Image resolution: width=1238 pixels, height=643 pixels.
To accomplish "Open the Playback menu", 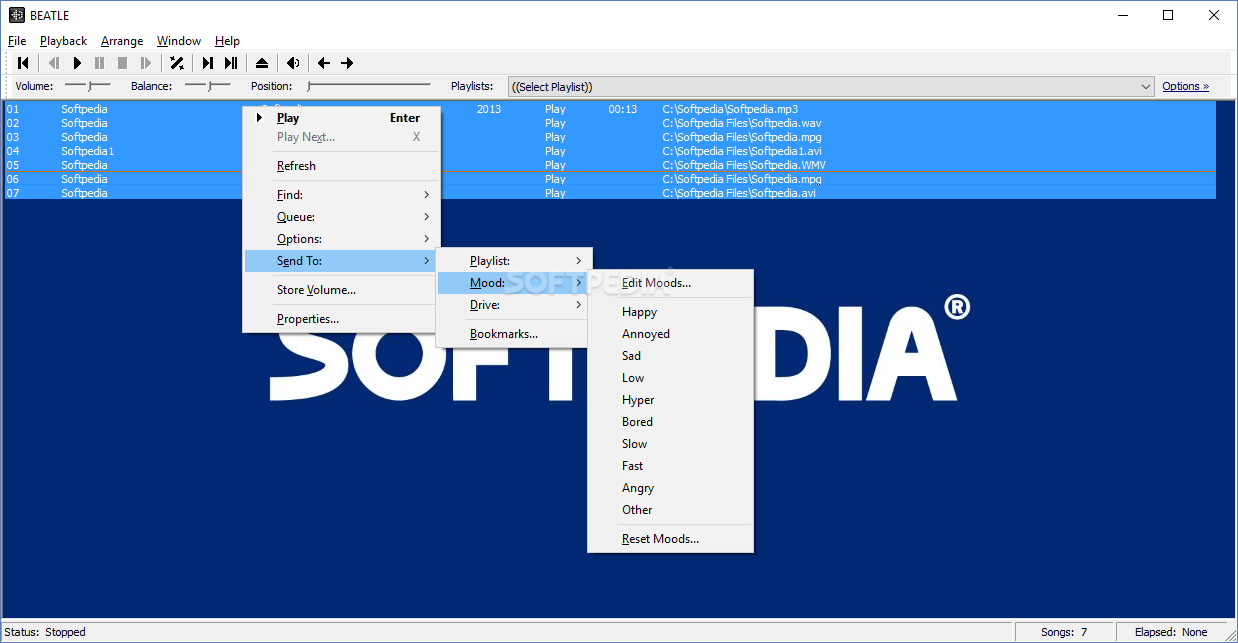I will [64, 41].
